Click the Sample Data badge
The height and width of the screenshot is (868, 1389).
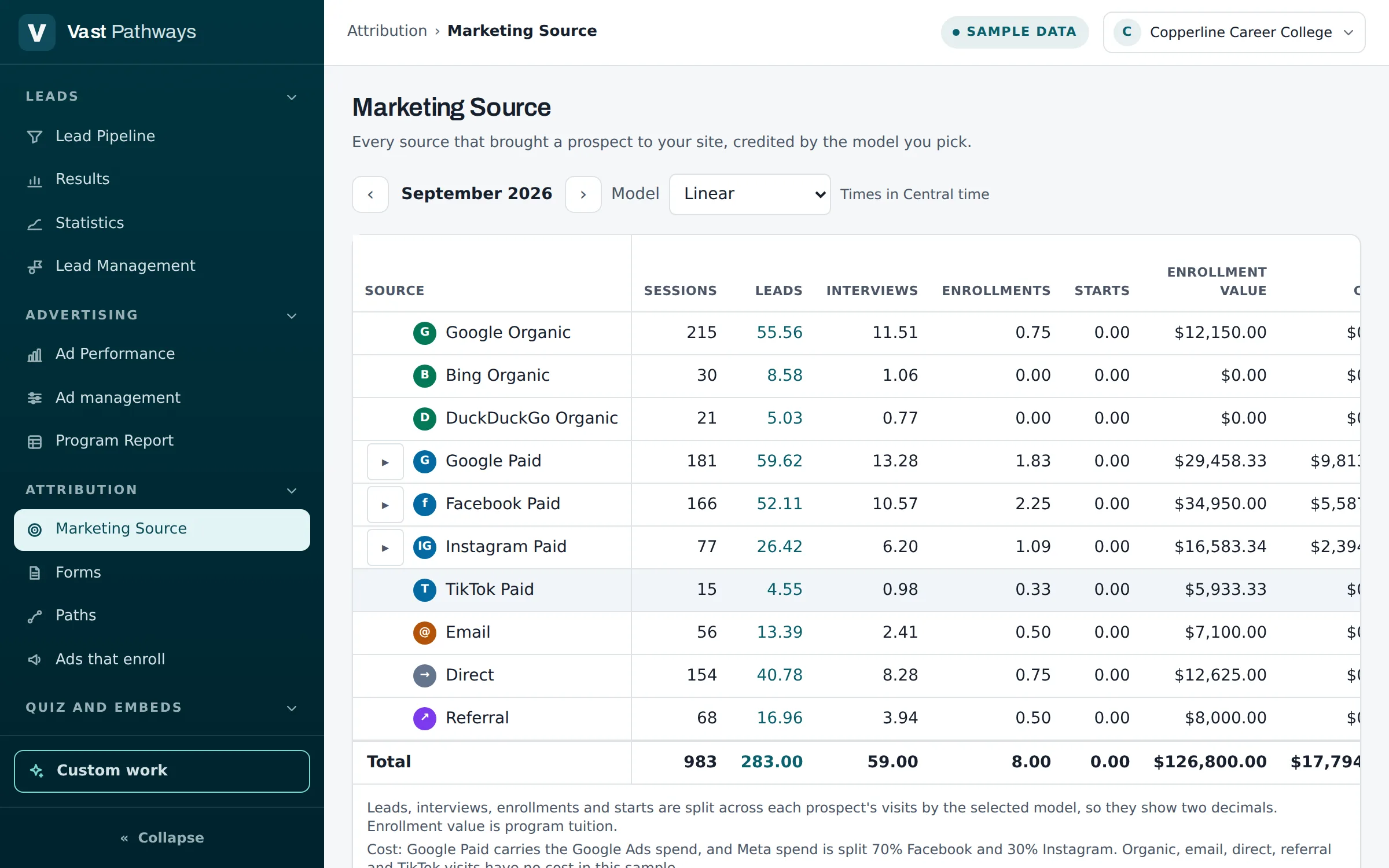(x=1015, y=32)
